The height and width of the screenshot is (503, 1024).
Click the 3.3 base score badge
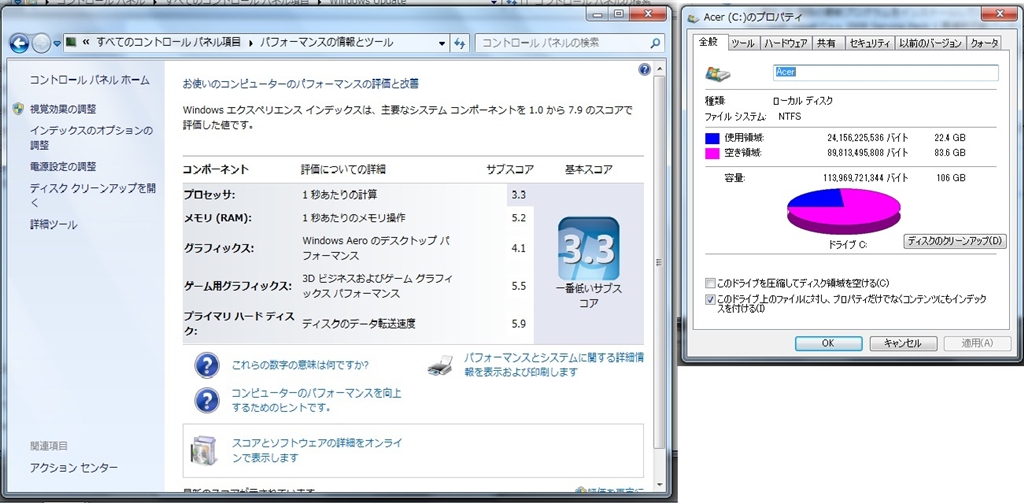point(588,248)
